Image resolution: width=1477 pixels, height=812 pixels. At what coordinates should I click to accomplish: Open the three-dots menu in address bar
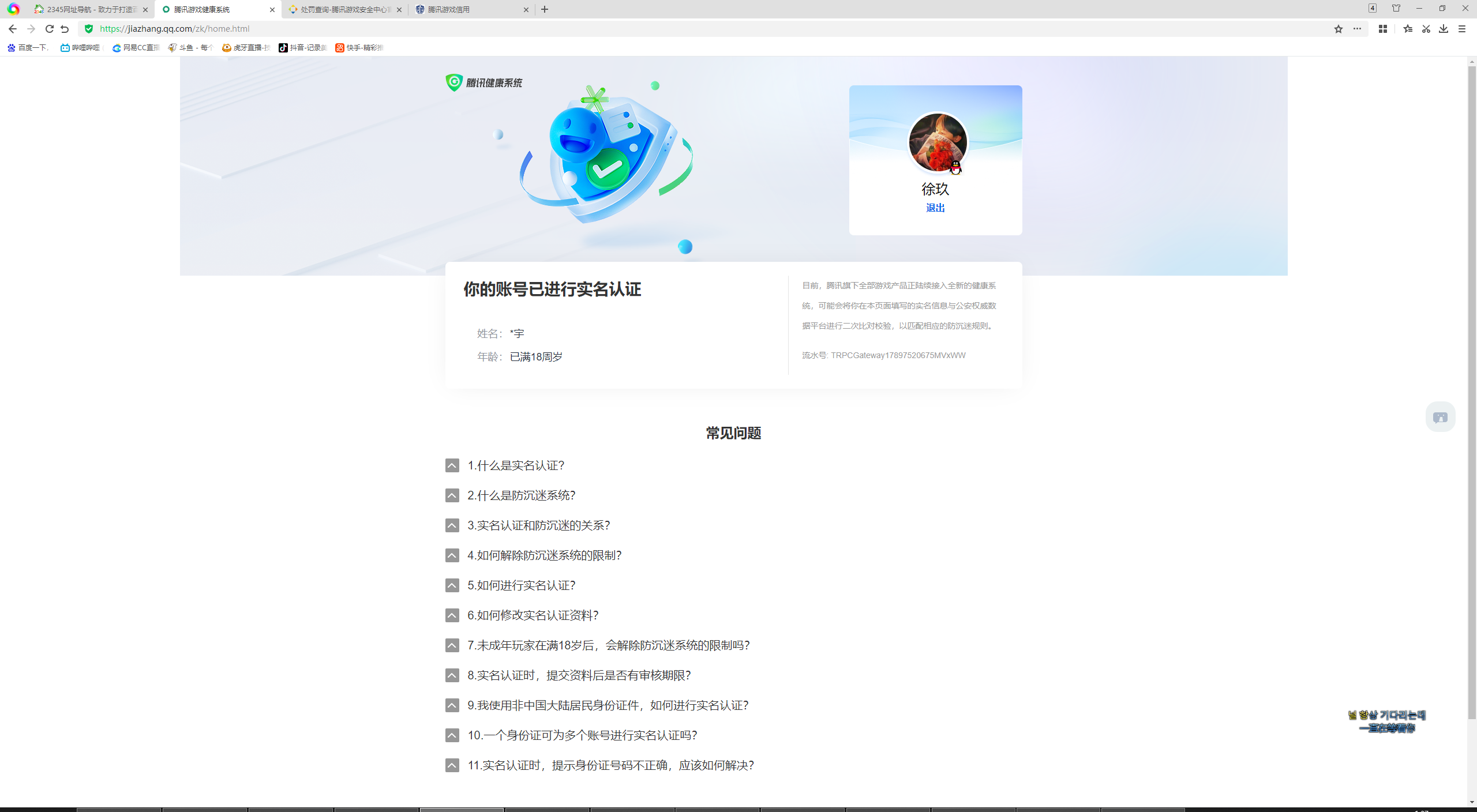[1357, 29]
